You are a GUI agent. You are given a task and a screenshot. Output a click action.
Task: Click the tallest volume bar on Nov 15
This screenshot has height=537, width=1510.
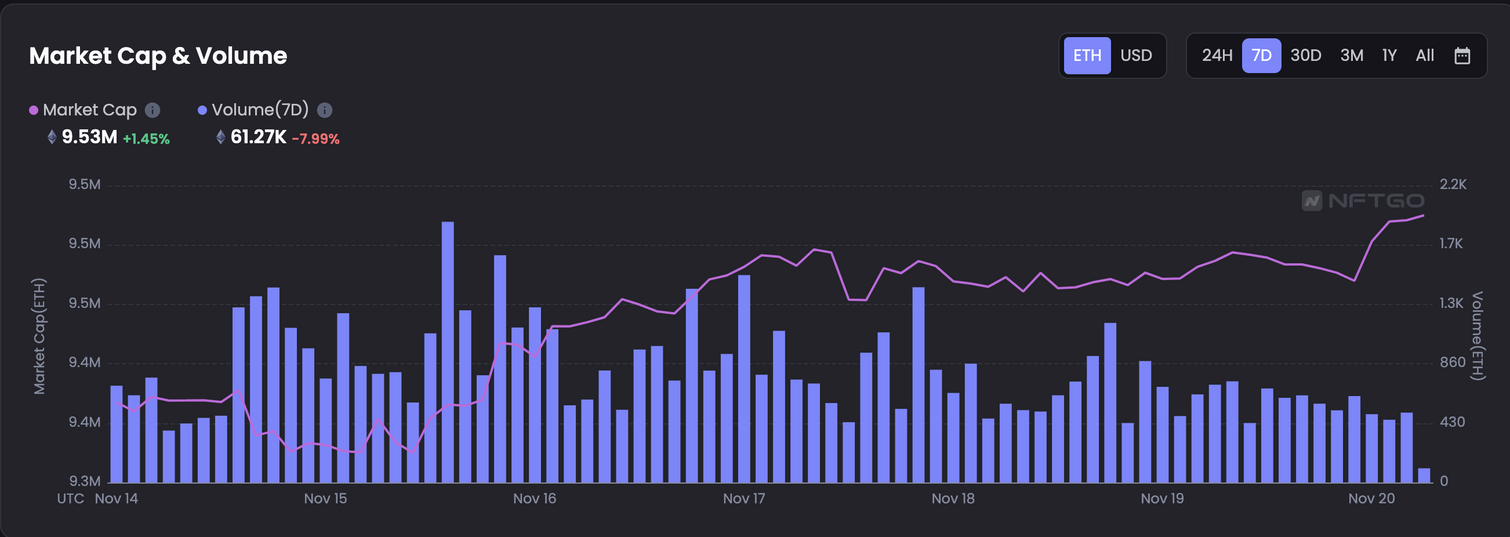pyautogui.click(x=448, y=350)
